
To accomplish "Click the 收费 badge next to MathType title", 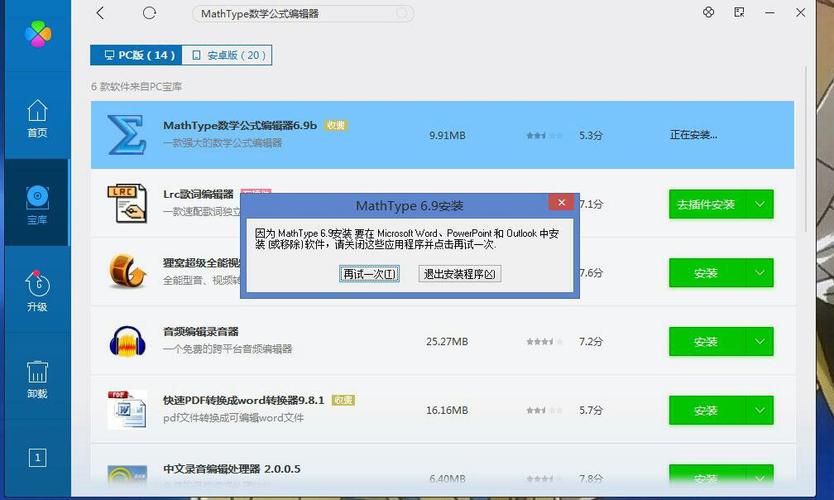I will coord(336,126).
